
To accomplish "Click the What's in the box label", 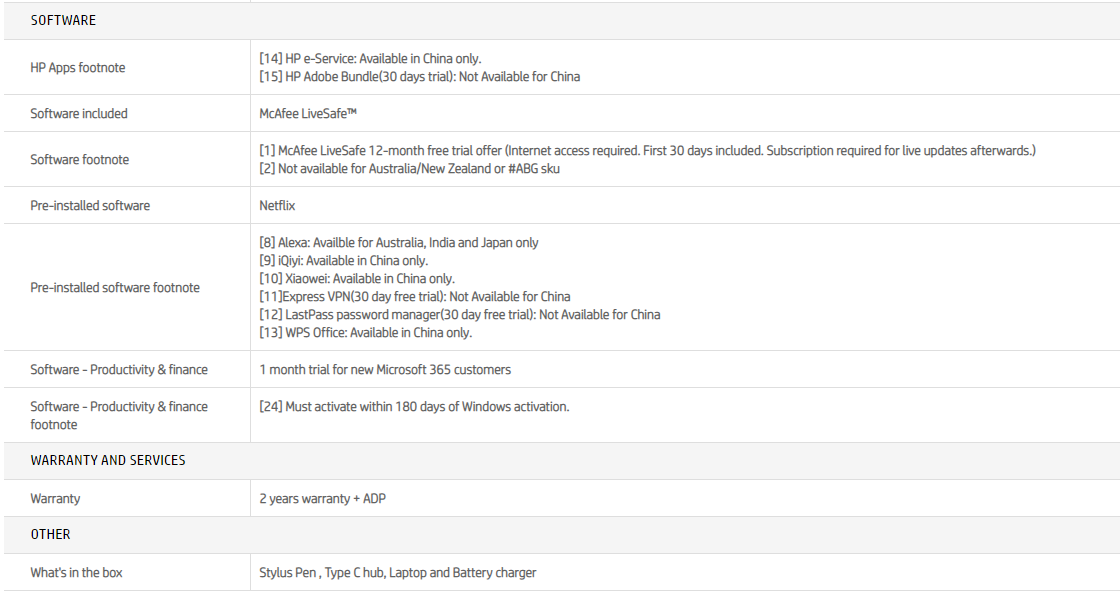I will 76,573.
